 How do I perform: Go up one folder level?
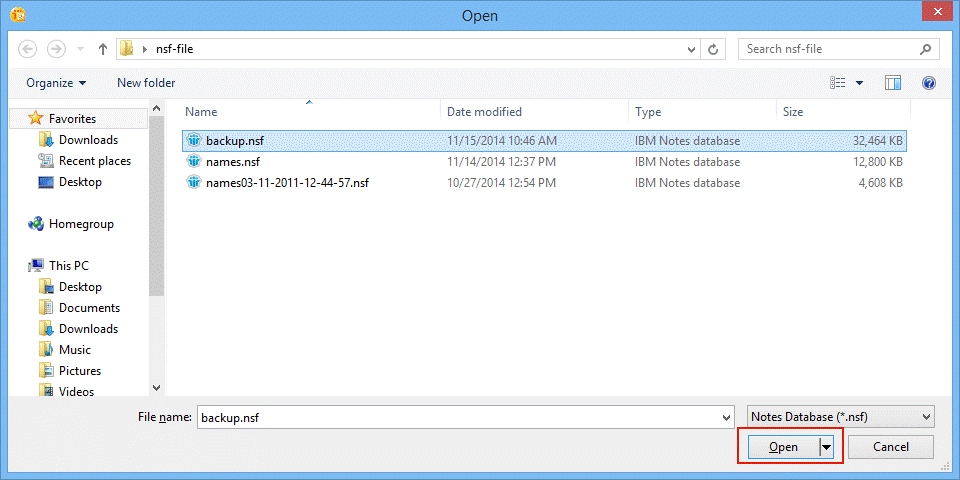tap(103, 49)
